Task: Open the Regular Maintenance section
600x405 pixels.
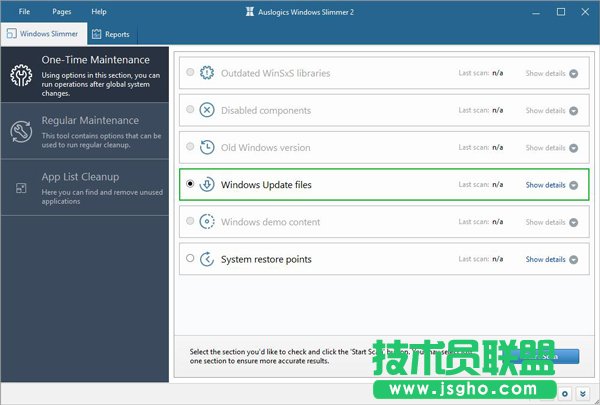Action: click(x=85, y=131)
